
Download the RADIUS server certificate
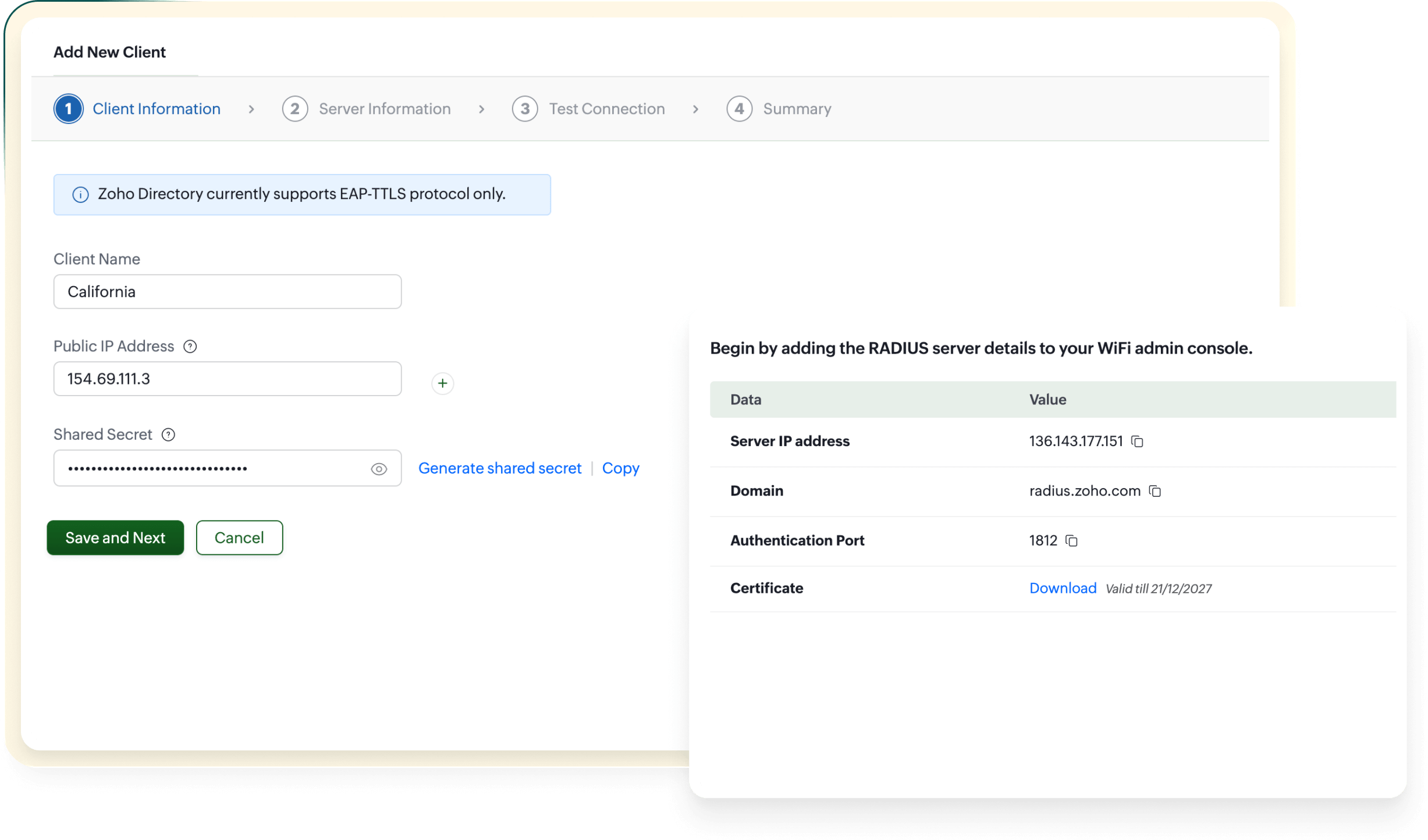coord(1063,588)
